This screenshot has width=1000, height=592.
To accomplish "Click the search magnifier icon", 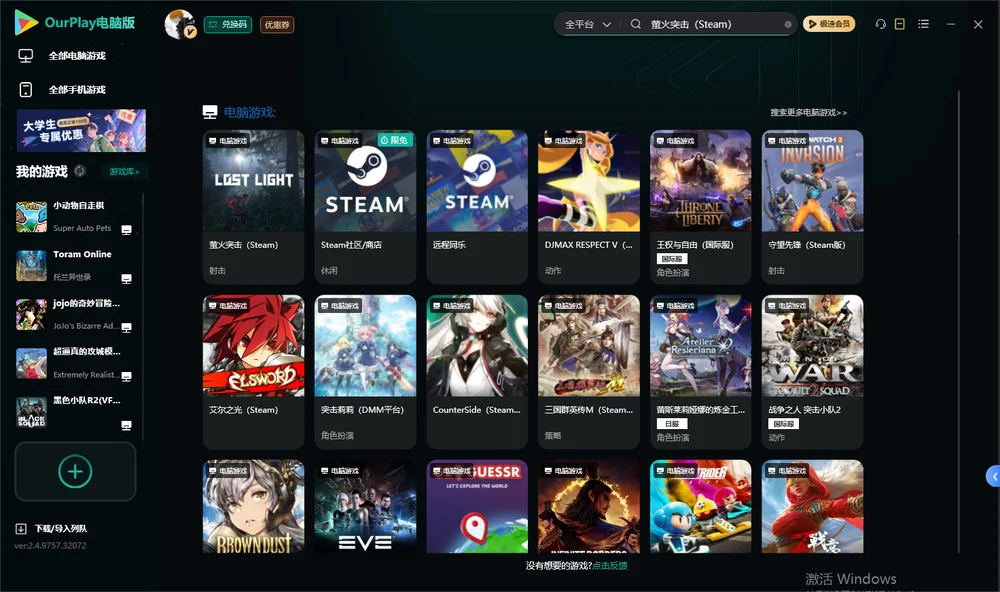I will [636, 24].
